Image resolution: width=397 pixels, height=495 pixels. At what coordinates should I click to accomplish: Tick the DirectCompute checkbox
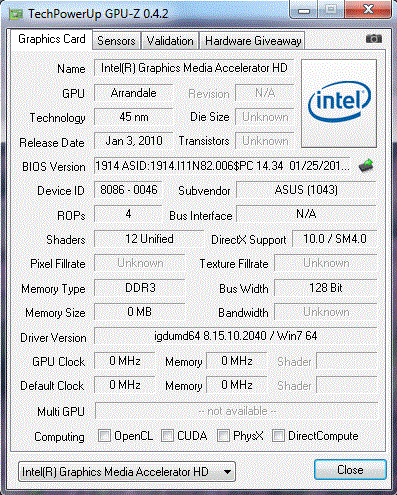[x=278, y=436]
